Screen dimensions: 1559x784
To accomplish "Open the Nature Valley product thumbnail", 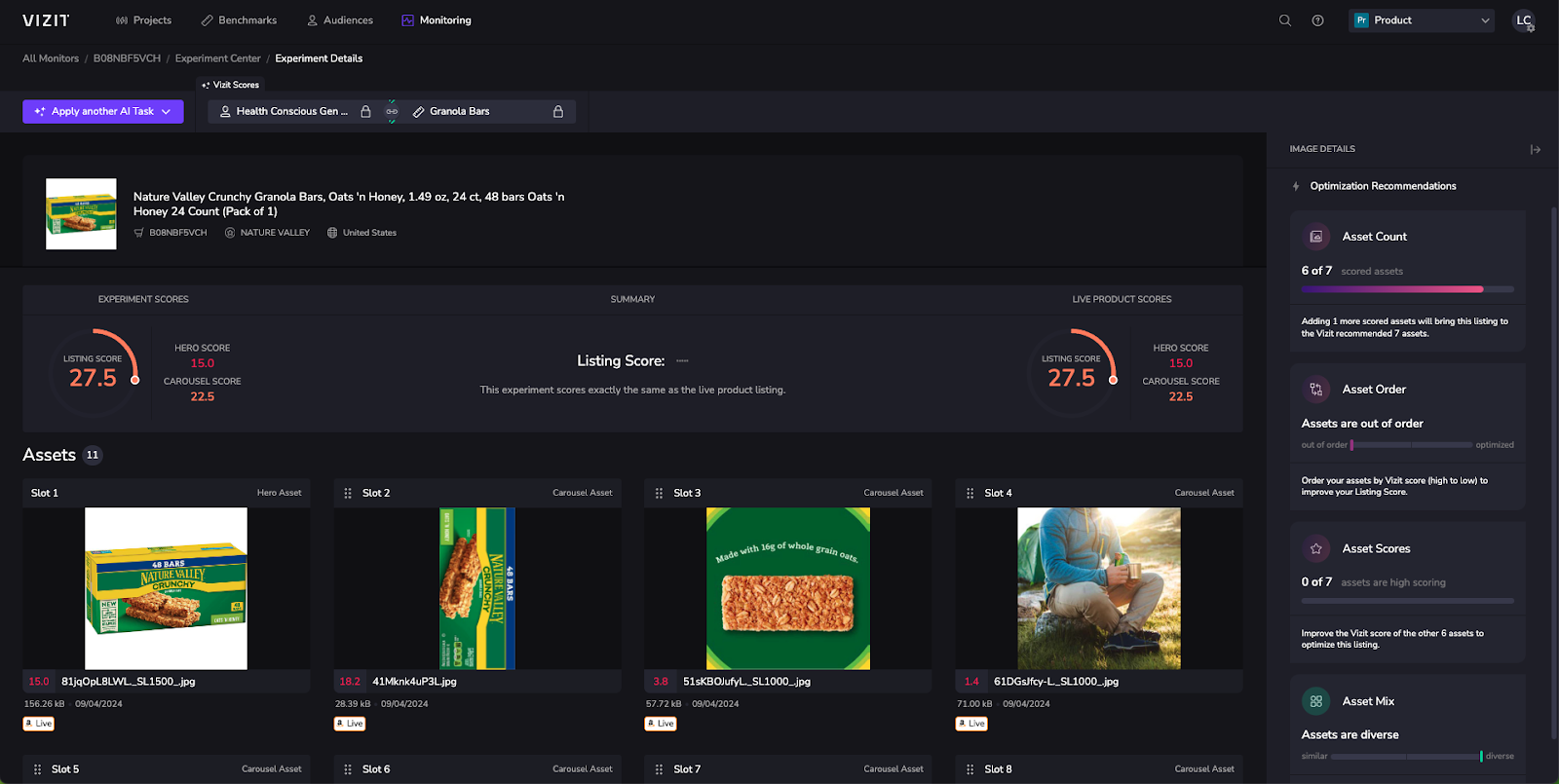I will click(x=81, y=214).
